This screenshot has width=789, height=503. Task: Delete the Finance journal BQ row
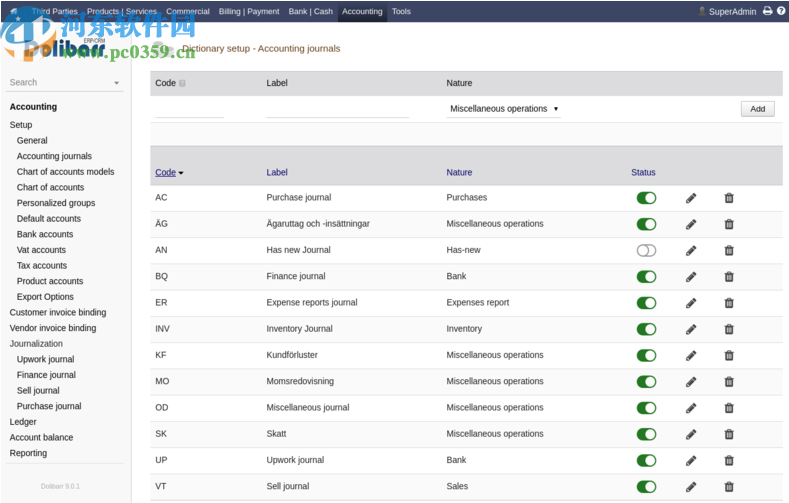pyautogui.click(x=729, y=277)
